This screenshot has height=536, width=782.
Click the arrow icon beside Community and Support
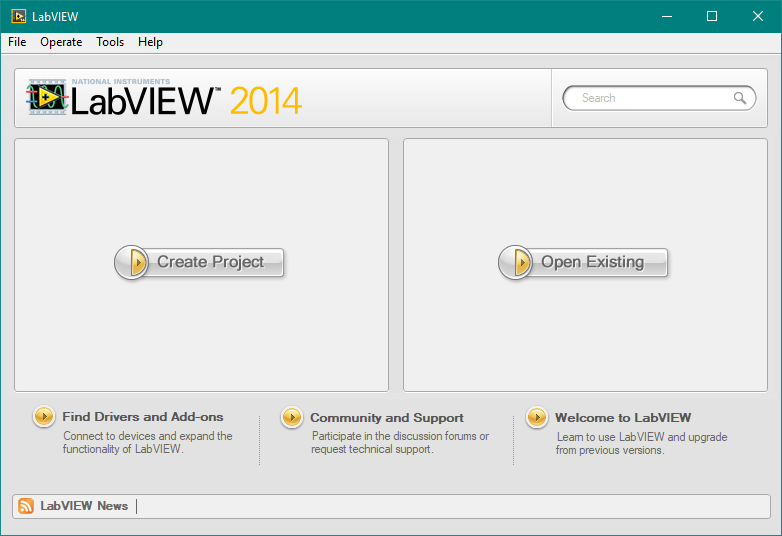pyautogui.click(x=292, y=417)
